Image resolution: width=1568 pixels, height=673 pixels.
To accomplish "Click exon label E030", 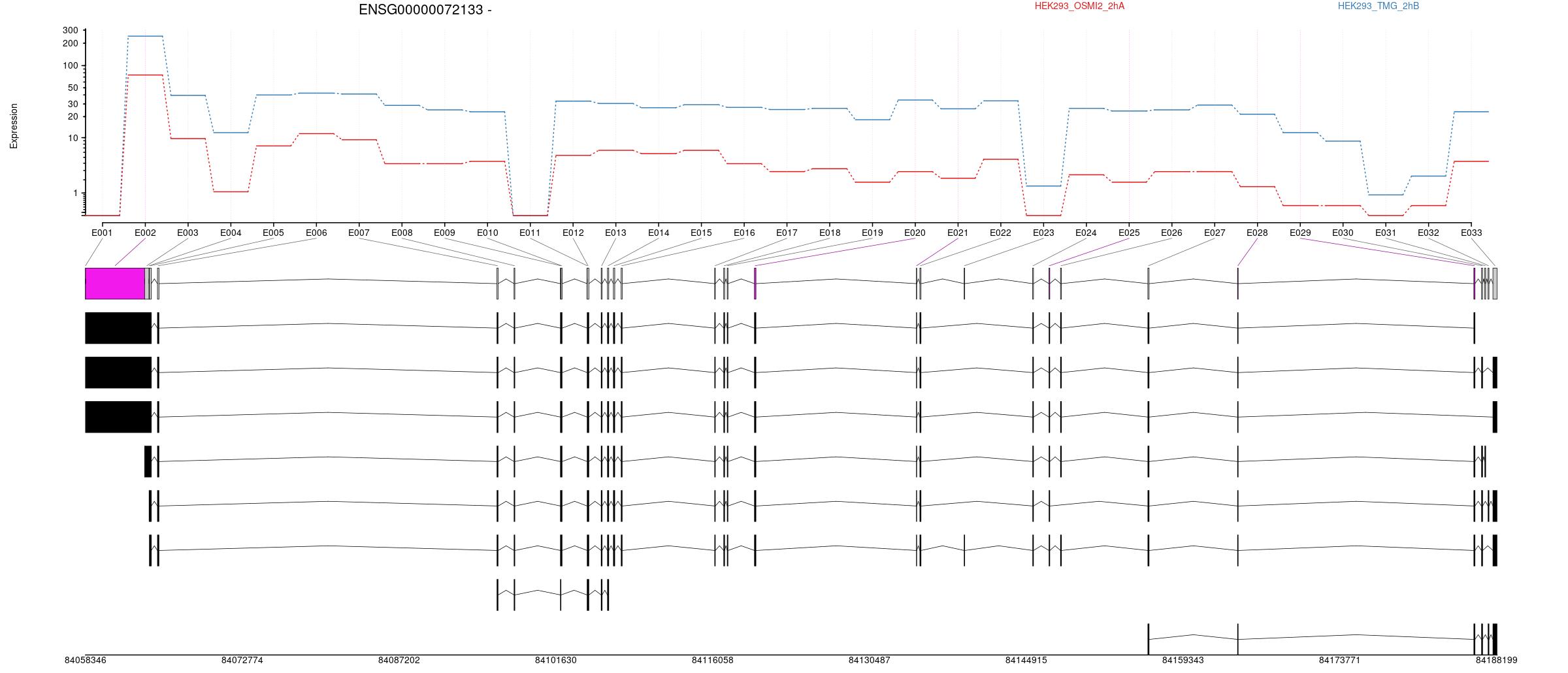I will click(1343, 233).
